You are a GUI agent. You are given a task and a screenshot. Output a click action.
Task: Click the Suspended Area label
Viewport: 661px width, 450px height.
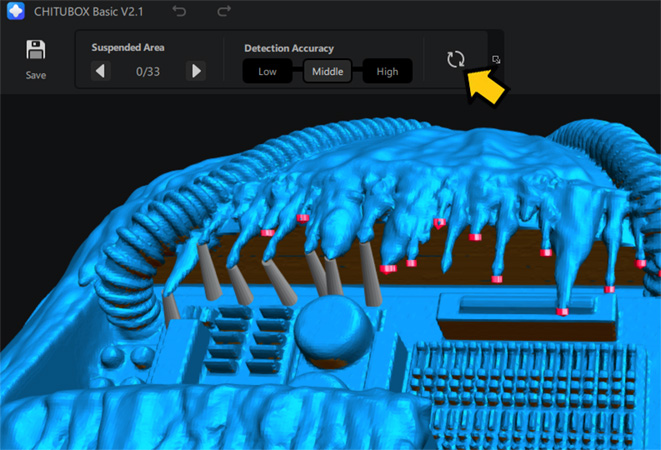(x=128, y=47)
